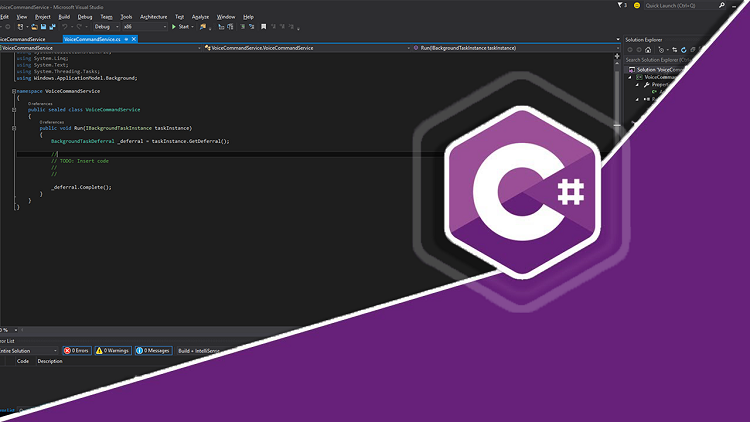This screenshot has width=750, height=422.
Task: Open the Architecture menu
Action: [154, 17]
